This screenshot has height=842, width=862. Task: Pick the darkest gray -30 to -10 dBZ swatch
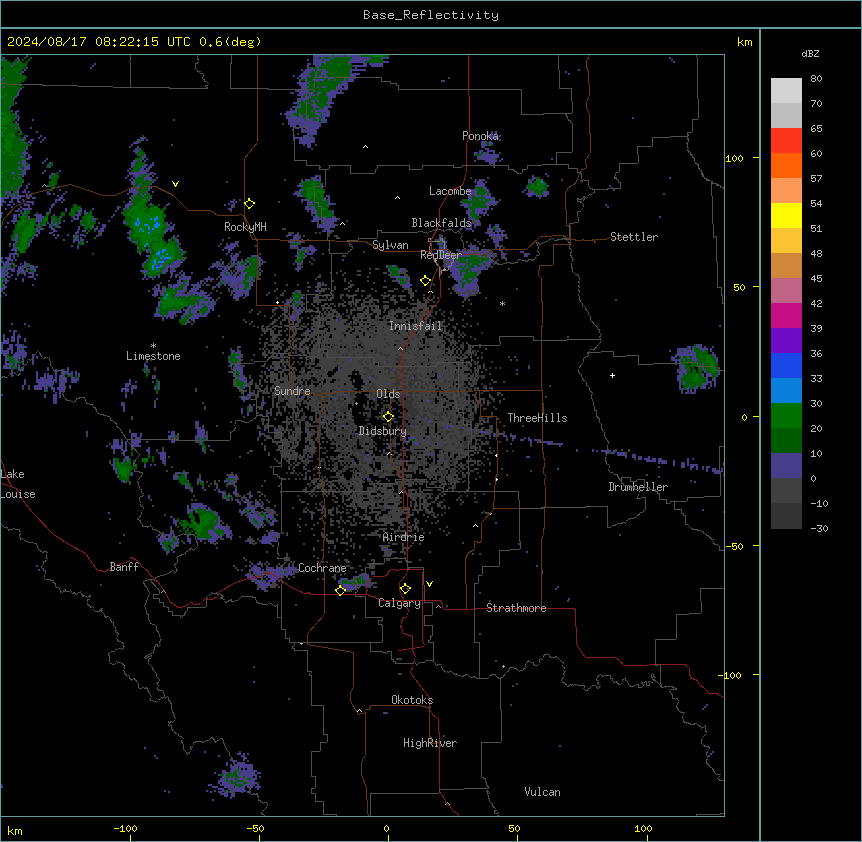pyautogui.click(x=786, y=516)
